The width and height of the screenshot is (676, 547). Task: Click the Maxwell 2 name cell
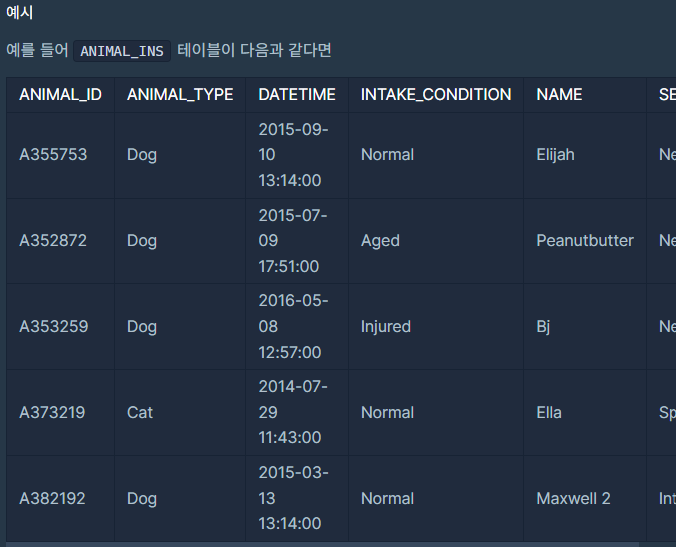coord(585,498)
